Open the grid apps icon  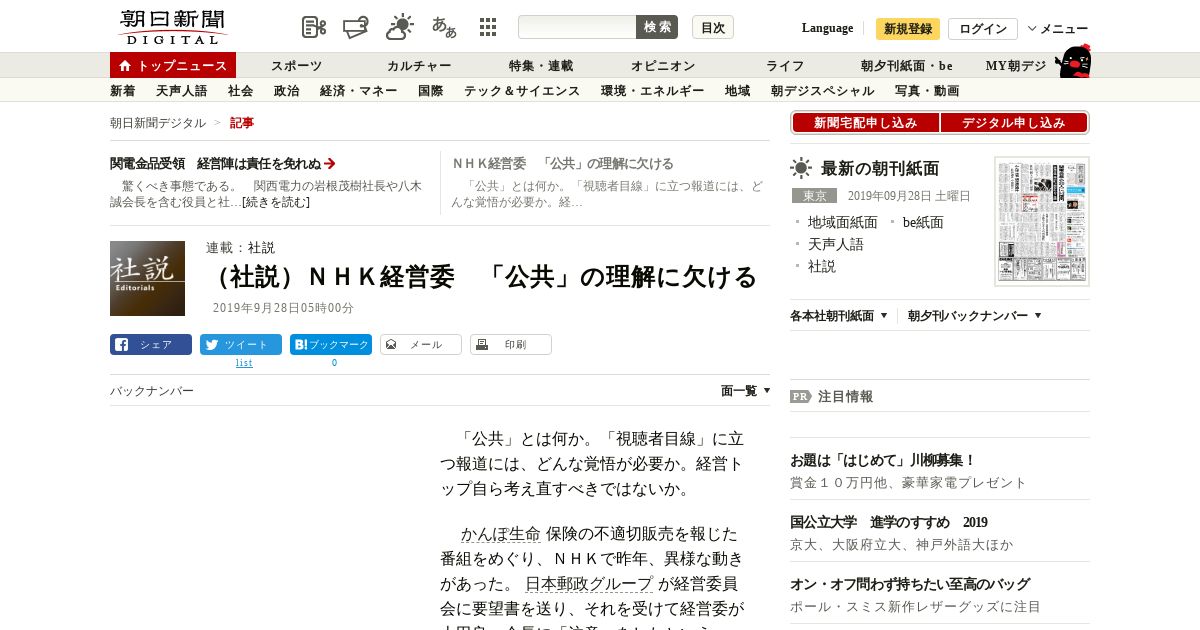488,27
